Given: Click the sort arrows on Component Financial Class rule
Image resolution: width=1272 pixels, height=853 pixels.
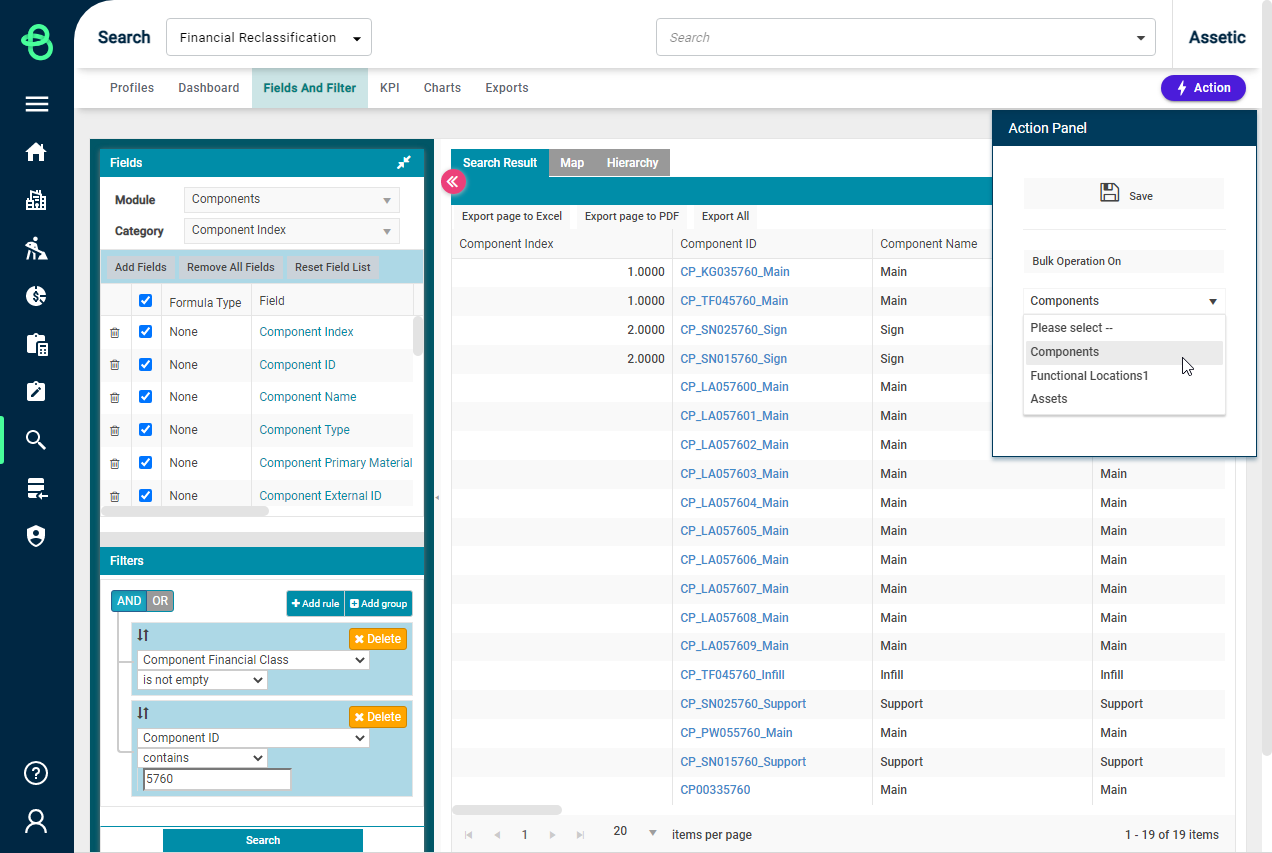Looking at the screenshot, I should click(x=143, y=635).
